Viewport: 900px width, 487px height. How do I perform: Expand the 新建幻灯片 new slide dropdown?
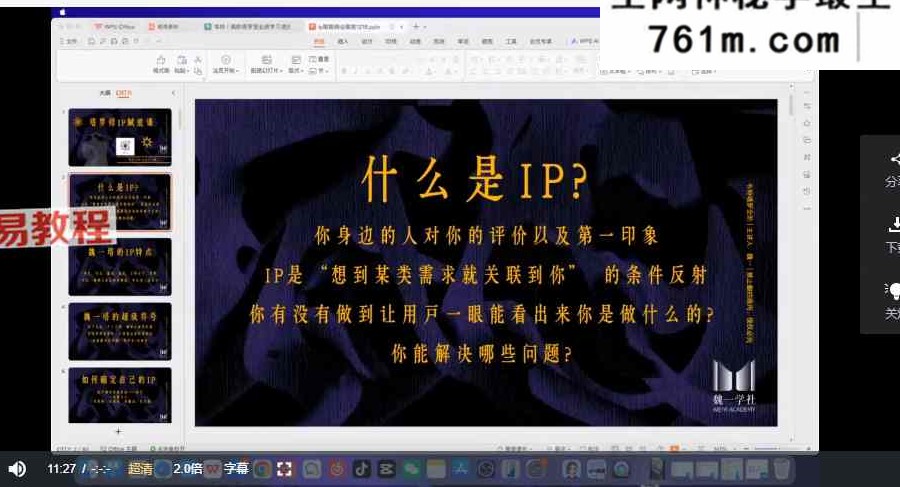pyautogui.click(x=267, y=71)
